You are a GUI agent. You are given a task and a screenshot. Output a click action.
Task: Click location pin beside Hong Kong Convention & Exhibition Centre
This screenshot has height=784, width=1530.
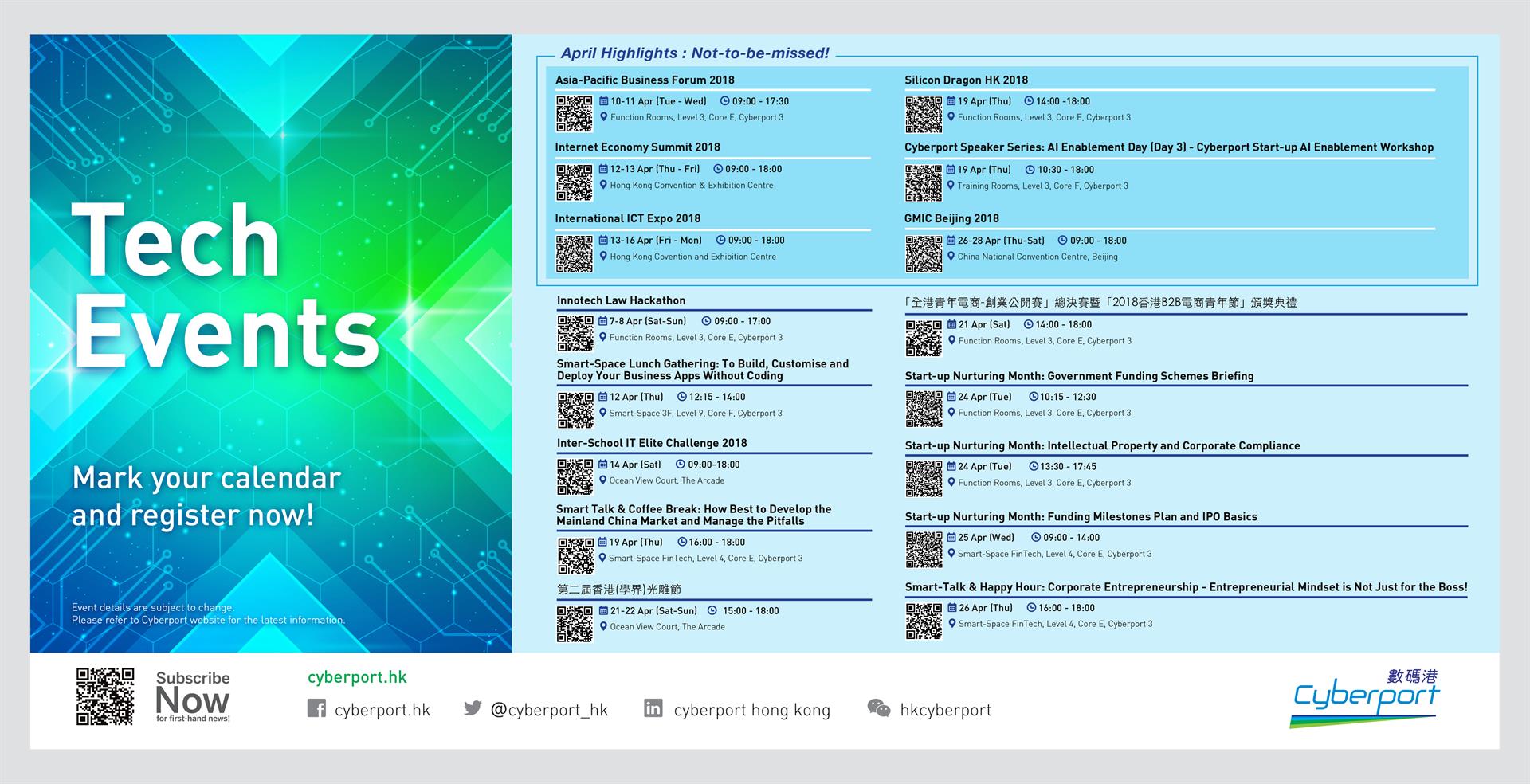[603, 185]
